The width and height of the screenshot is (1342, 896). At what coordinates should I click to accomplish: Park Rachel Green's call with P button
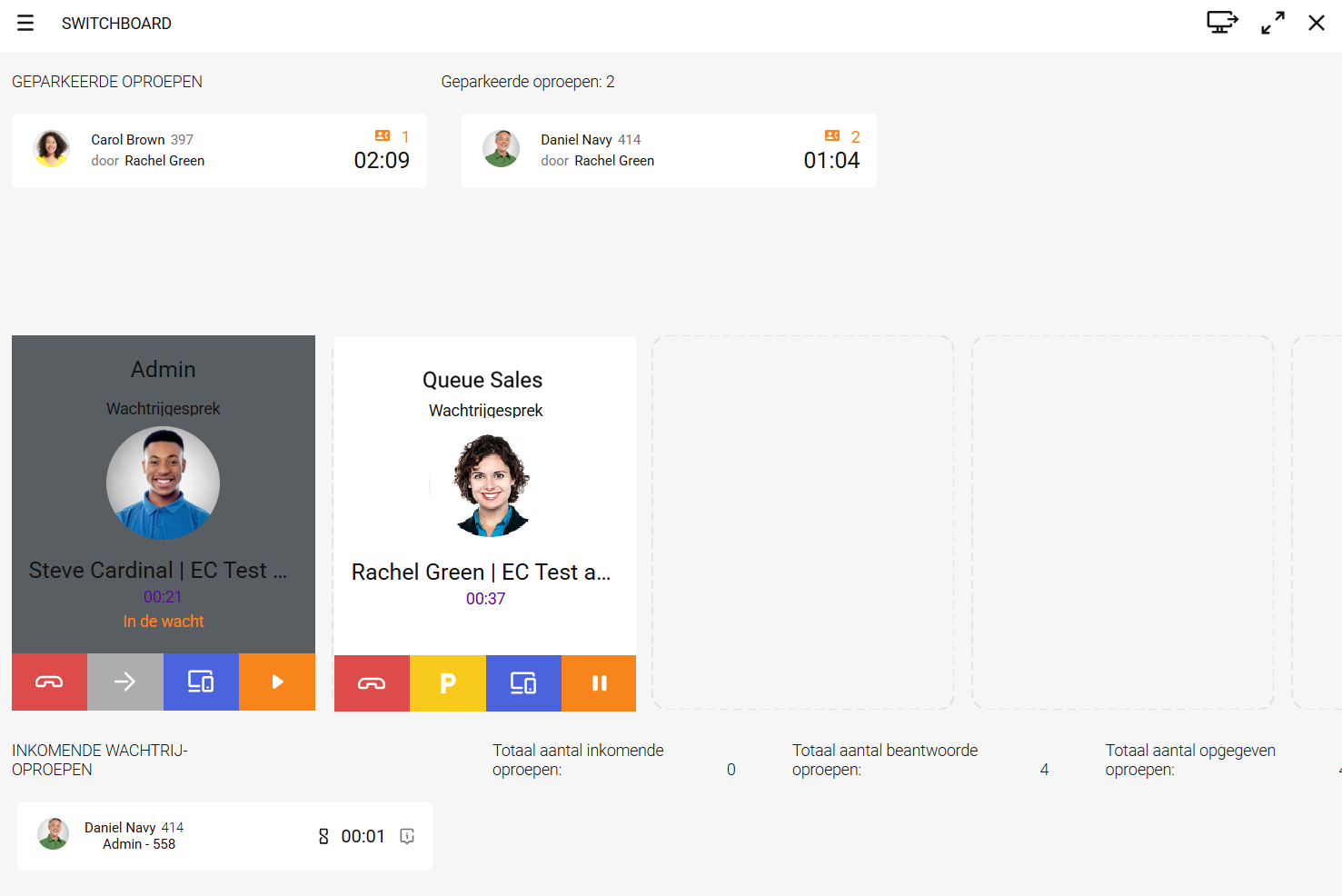pos(448,683)
